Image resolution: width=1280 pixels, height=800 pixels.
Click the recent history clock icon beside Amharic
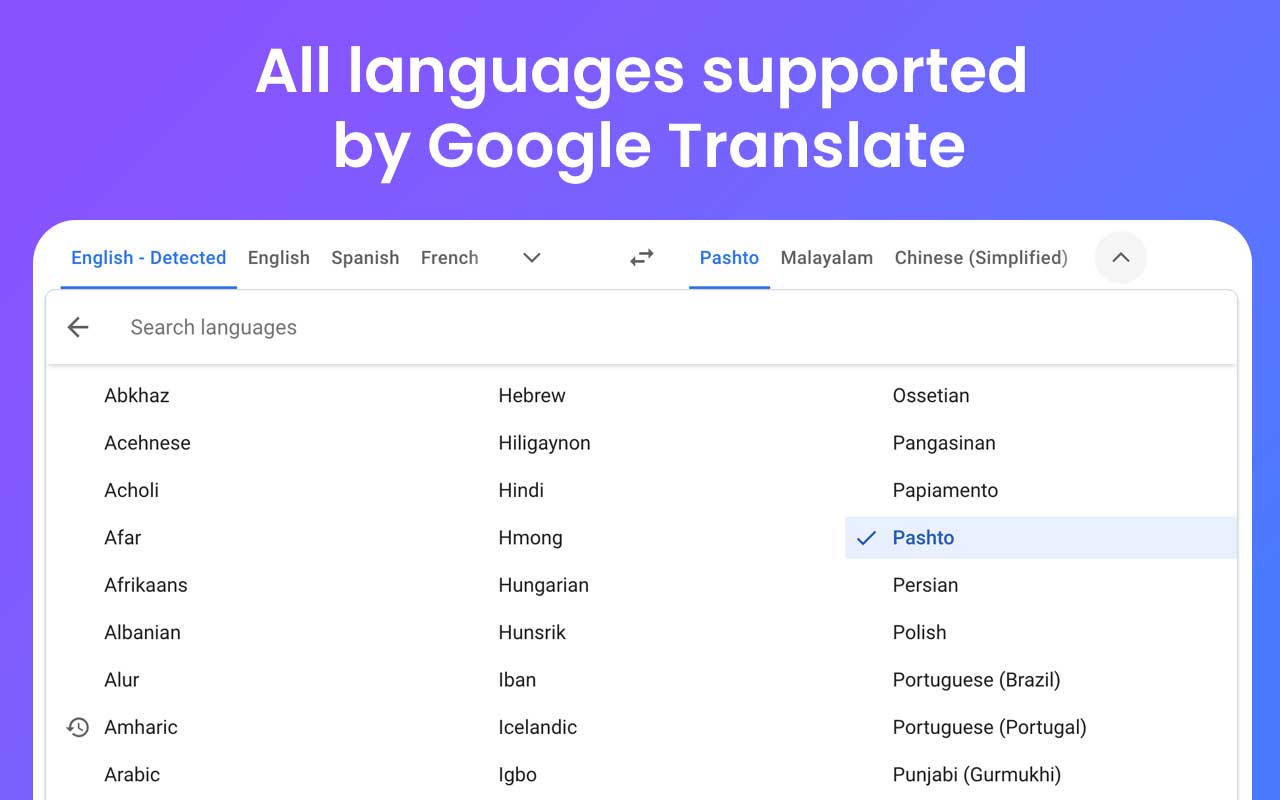pos(78,727)
